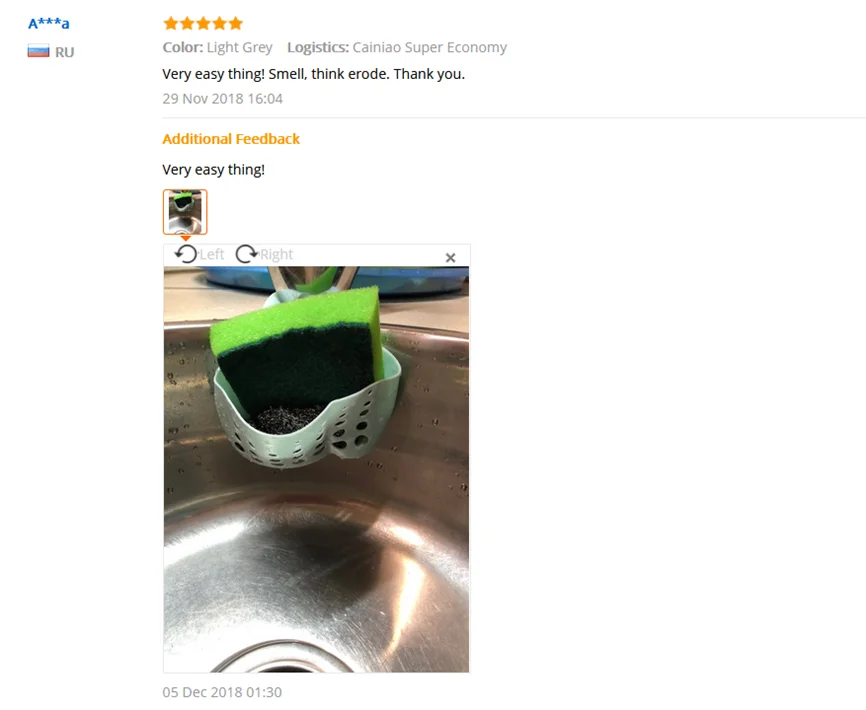The image size is (866, 710).
Task: Click the Left rotation label
Action: pyautogui.click(x=212, y=255)
